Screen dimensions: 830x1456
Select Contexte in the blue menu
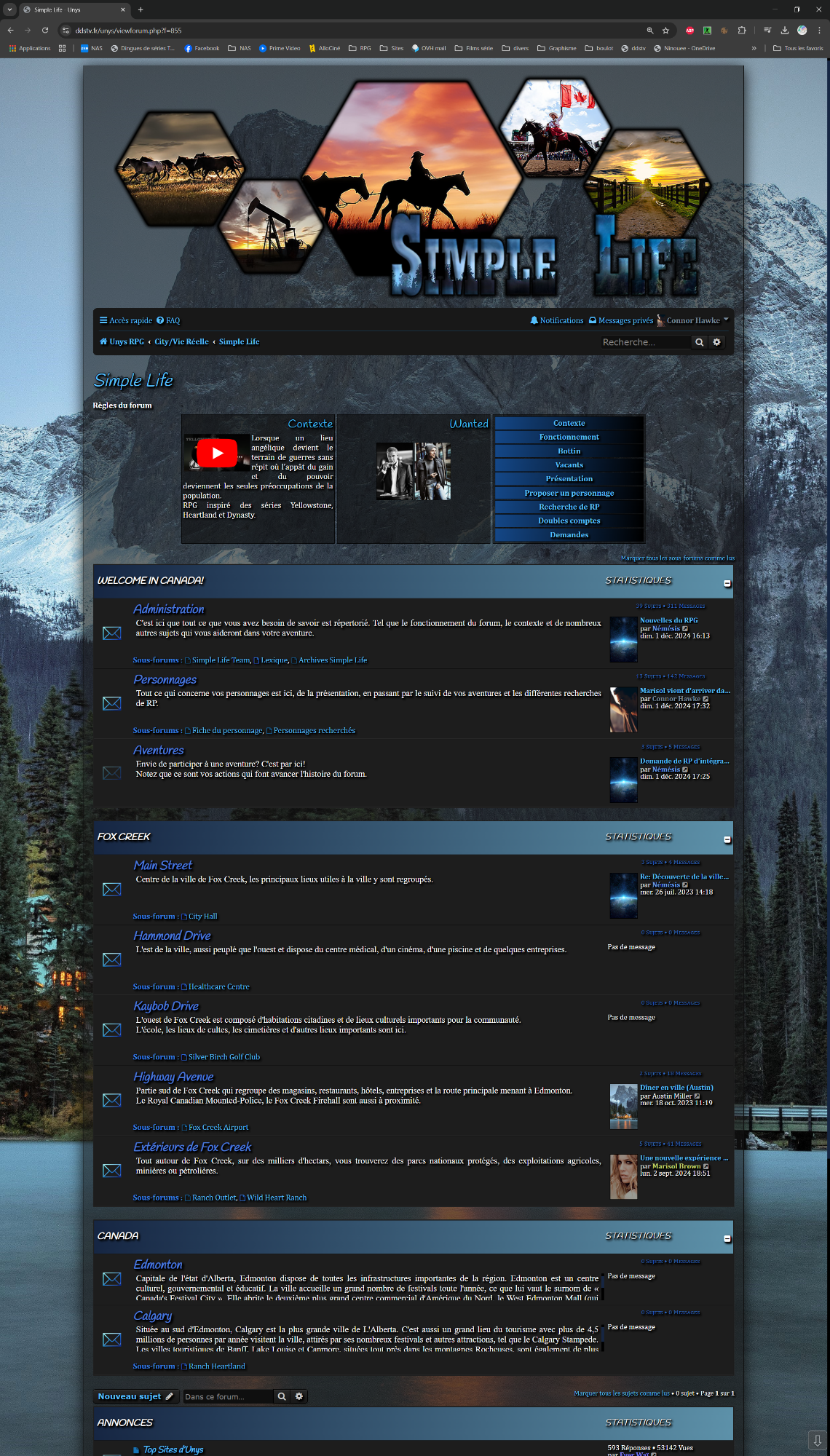(569, 423)
